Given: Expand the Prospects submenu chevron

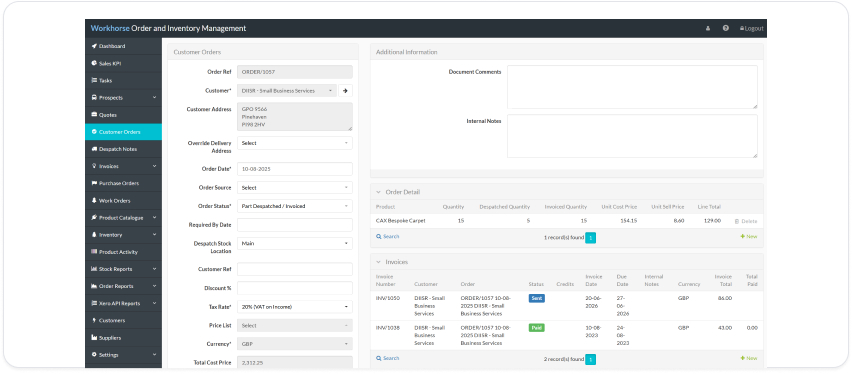Looking at the screenshot, I should point(154,98).
